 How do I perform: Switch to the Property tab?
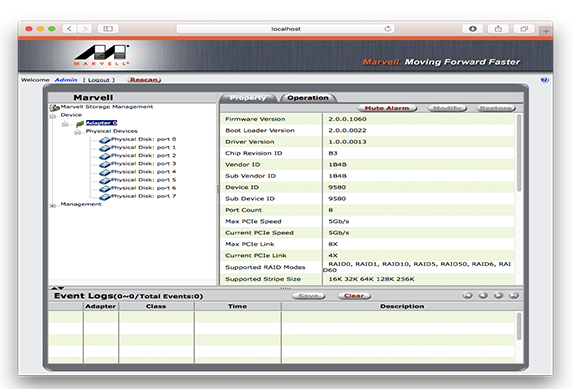pyautogui.click(x=248, y=98)
